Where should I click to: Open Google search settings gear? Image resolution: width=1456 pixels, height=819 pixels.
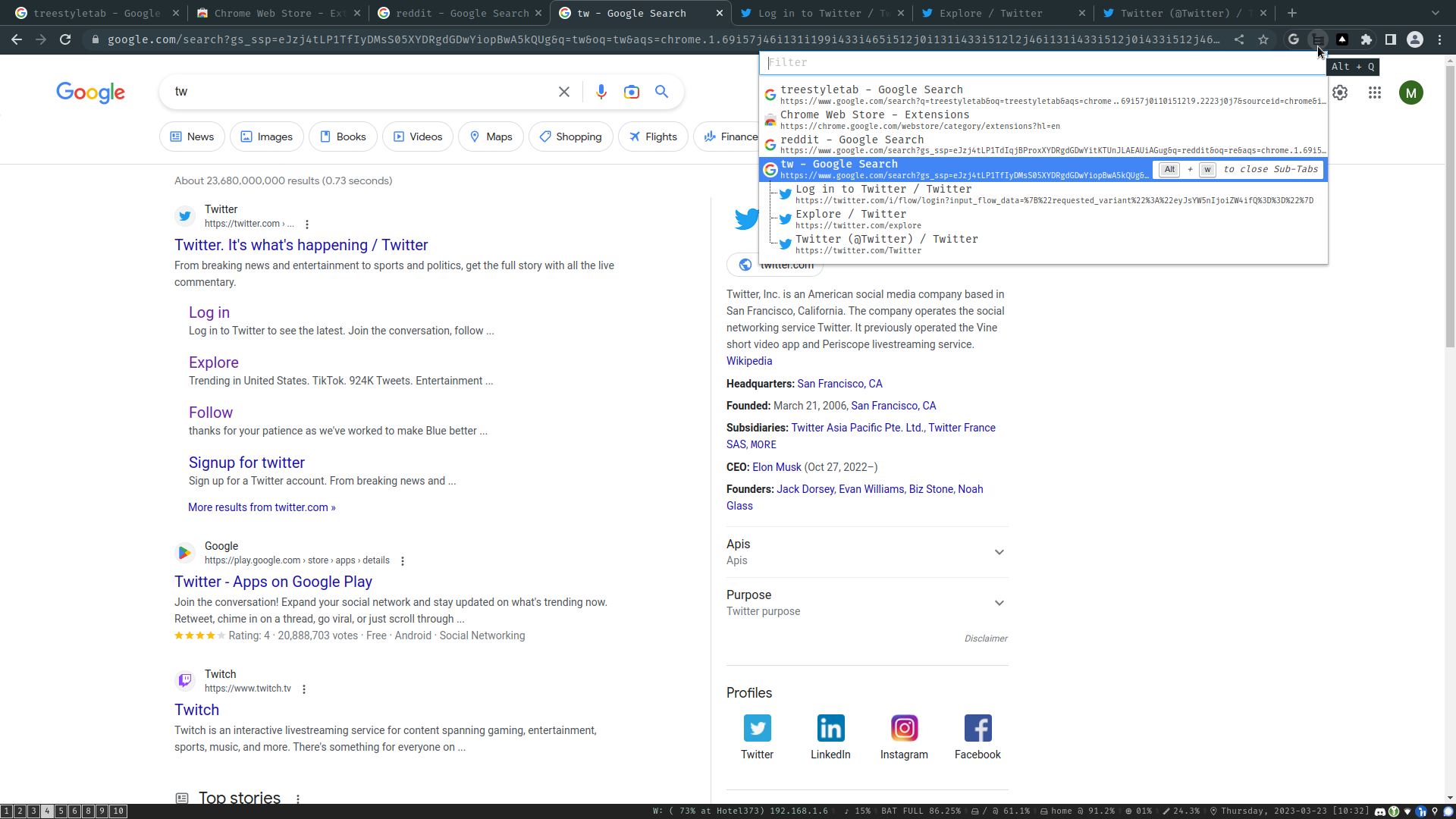point(1340,93)
